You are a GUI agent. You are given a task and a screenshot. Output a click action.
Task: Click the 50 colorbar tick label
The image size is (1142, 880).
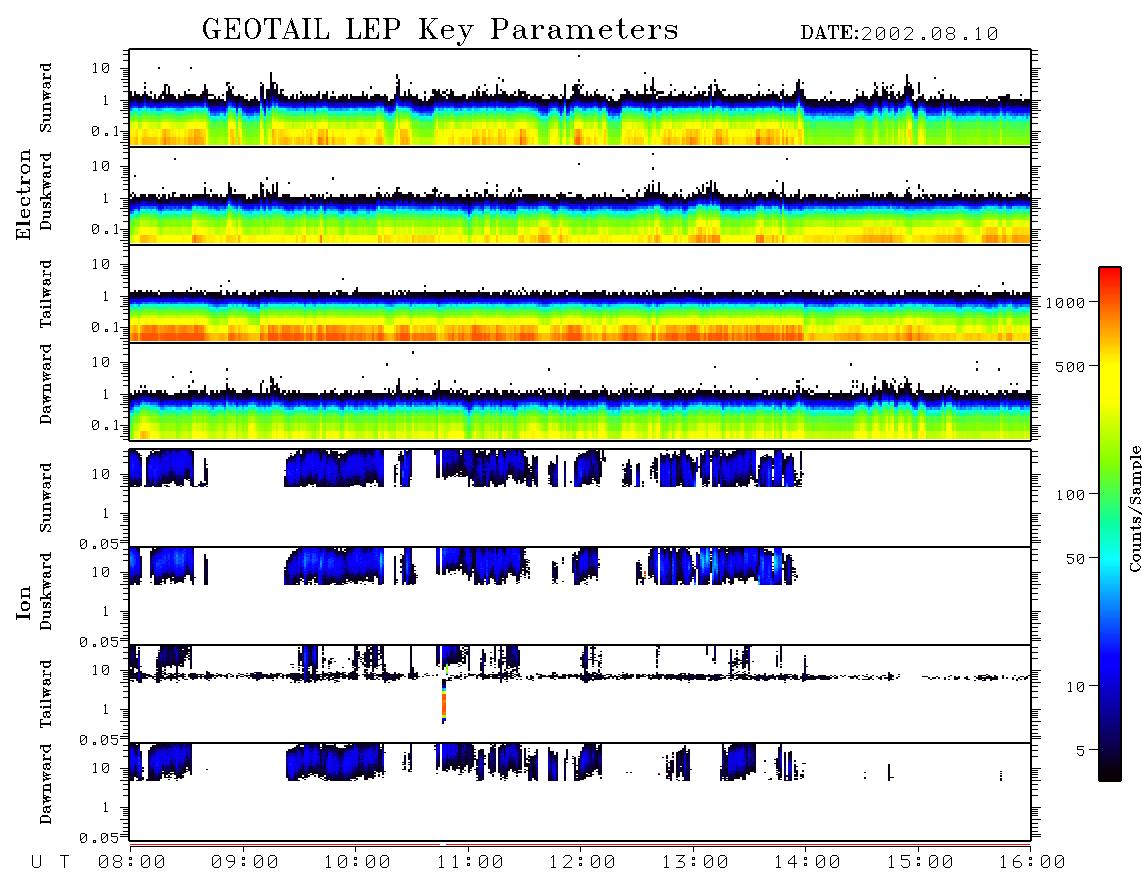[x=1075, y=559]
